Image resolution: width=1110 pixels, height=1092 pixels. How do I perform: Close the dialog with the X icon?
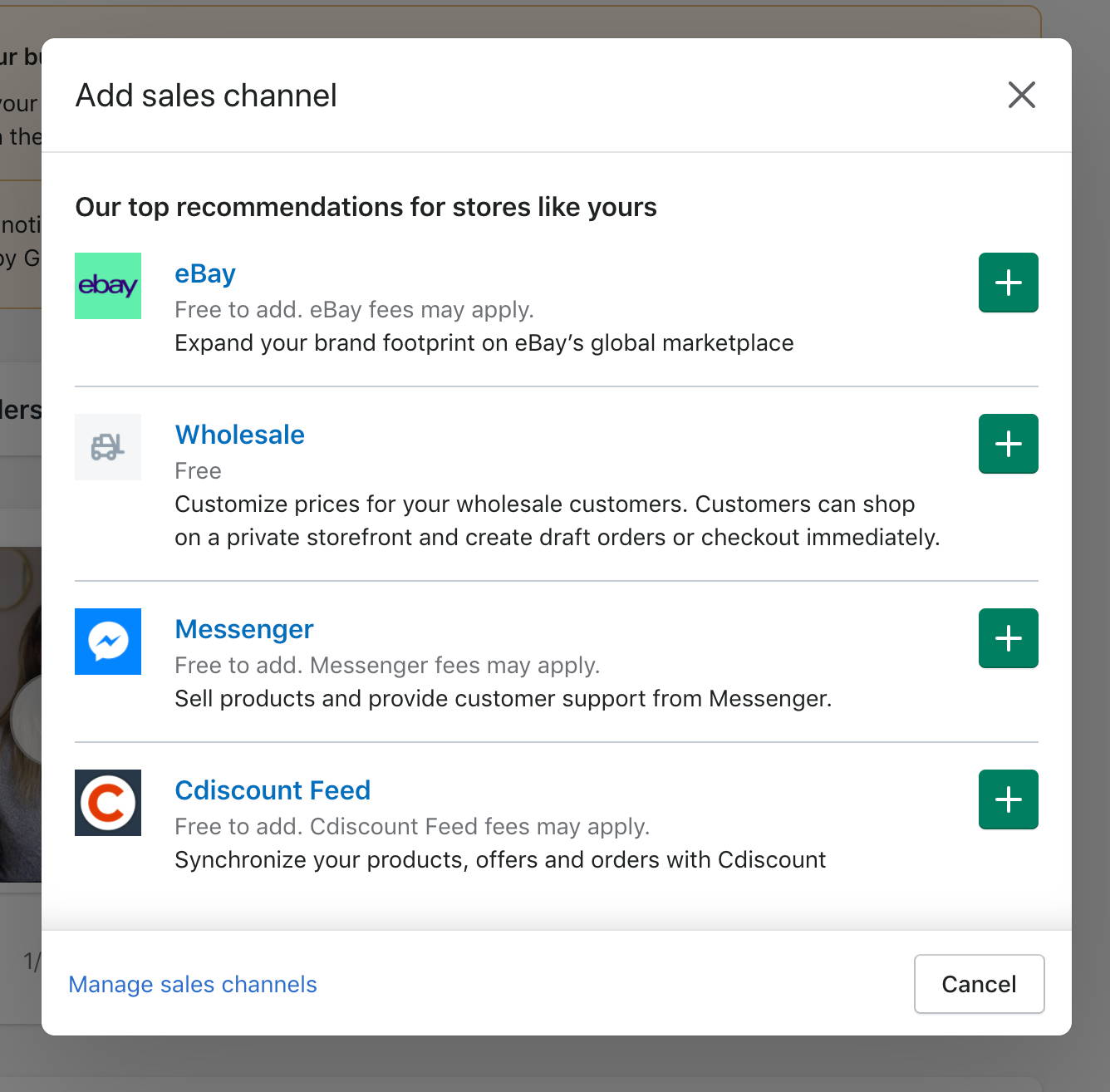(x=1021, y=95)
